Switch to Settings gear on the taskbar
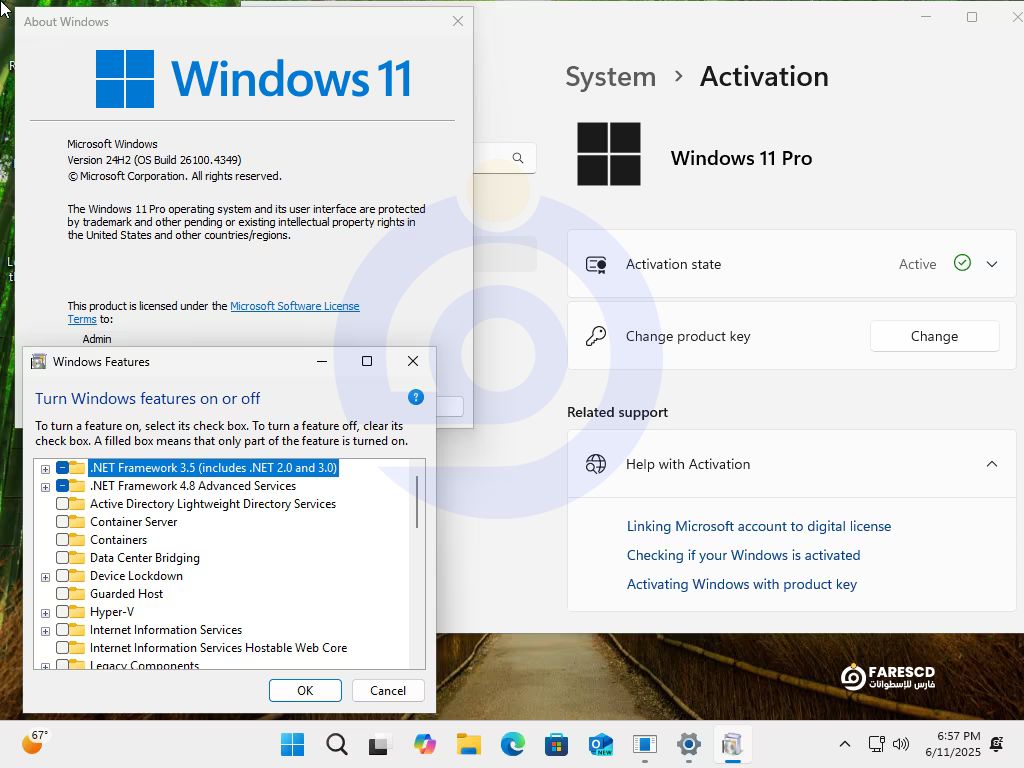Screen dimensions: 1024x768 688,744
